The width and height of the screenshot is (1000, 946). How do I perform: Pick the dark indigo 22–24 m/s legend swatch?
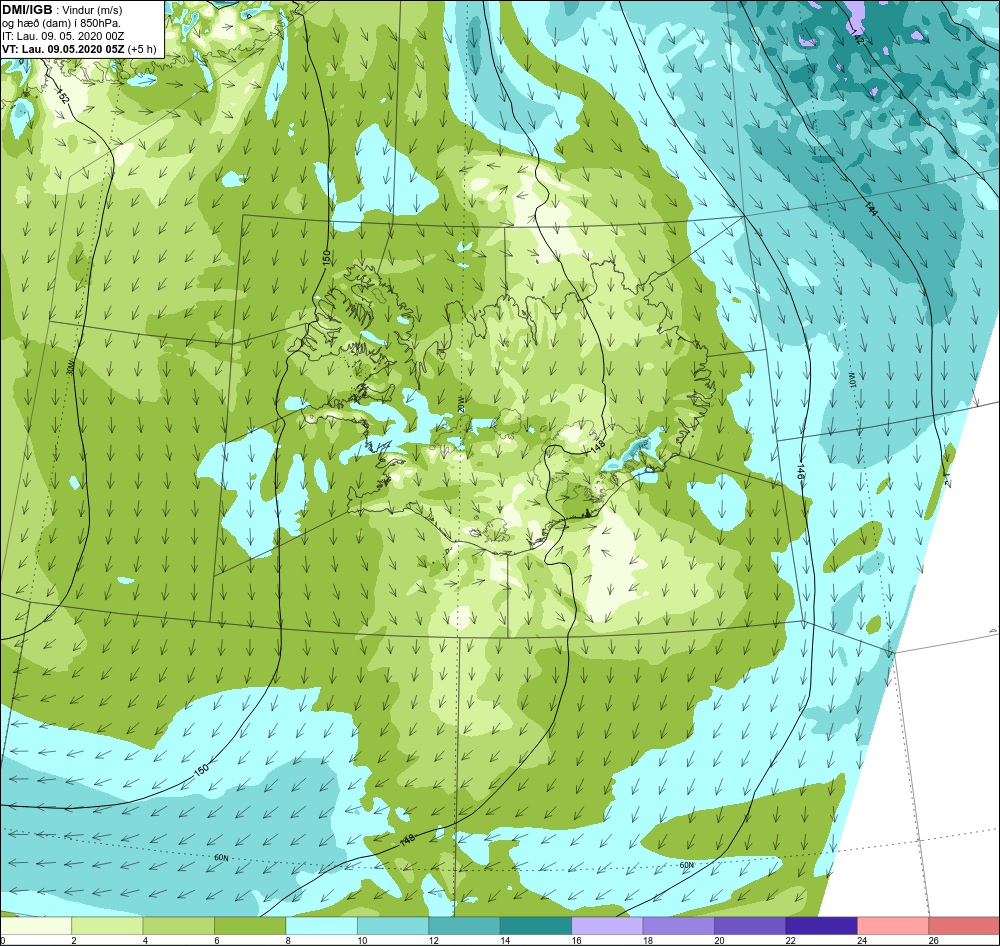[x=821, y=926]
